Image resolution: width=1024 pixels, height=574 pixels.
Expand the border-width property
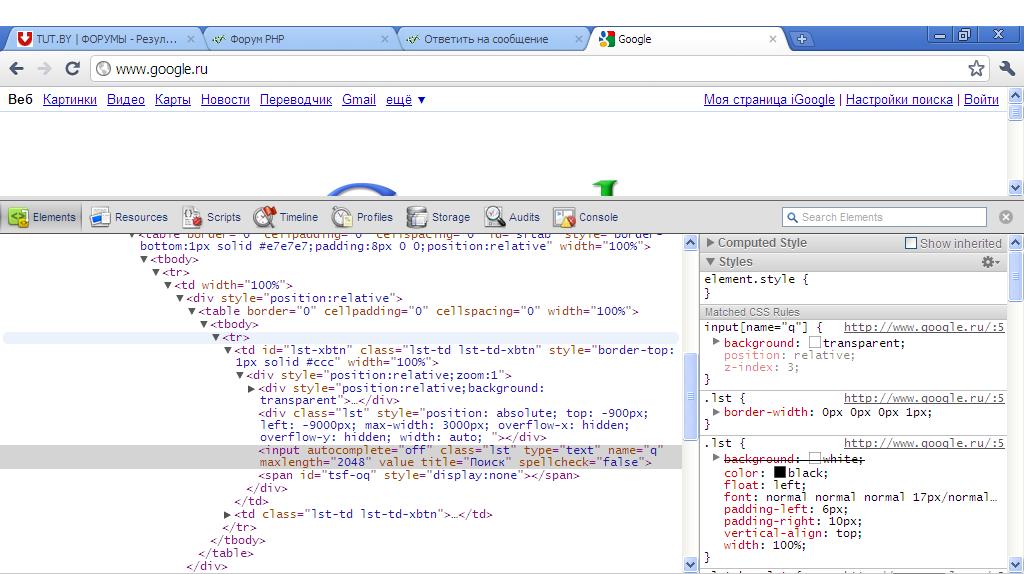tap(716, 411)
